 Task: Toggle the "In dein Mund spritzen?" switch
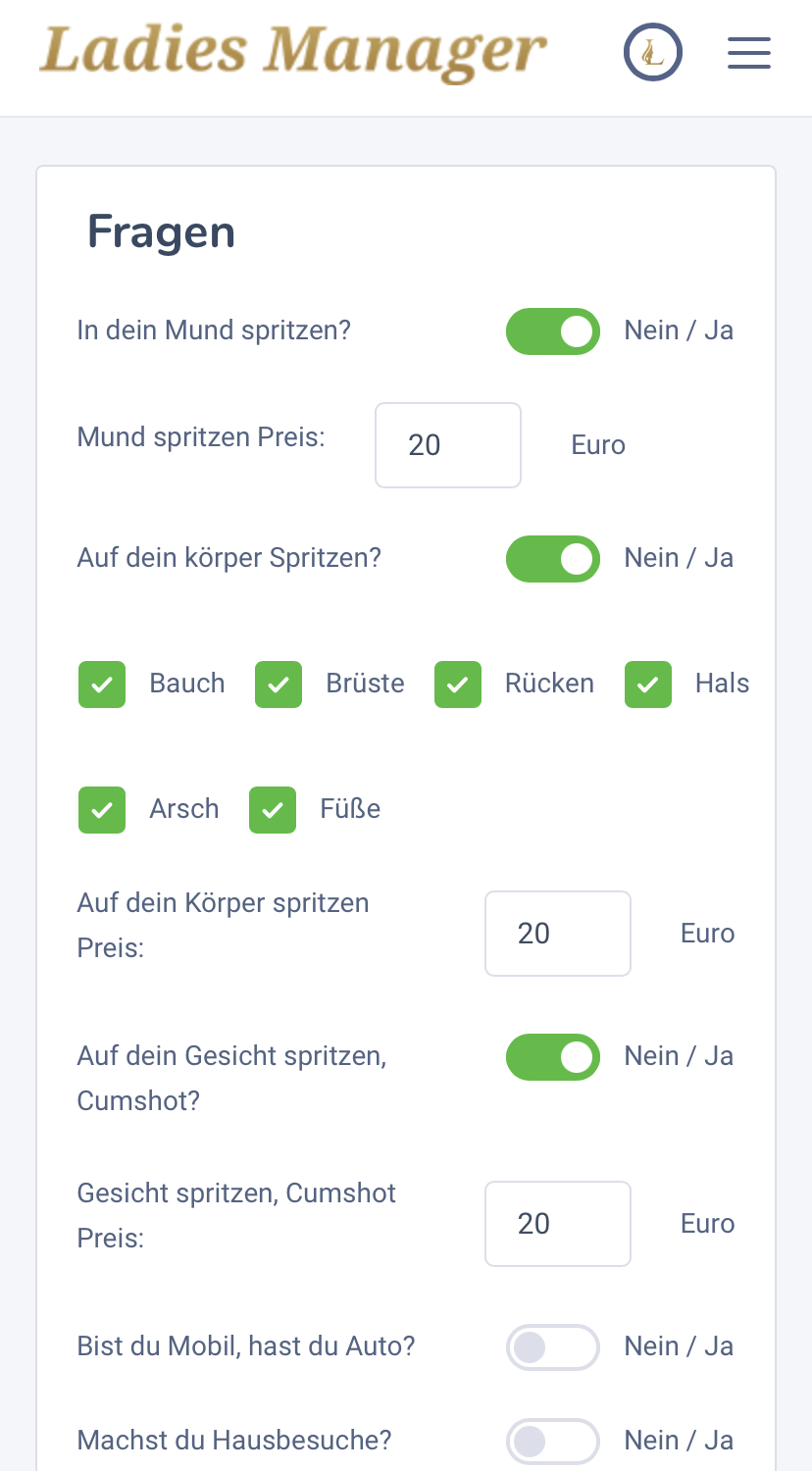(552, 331)
